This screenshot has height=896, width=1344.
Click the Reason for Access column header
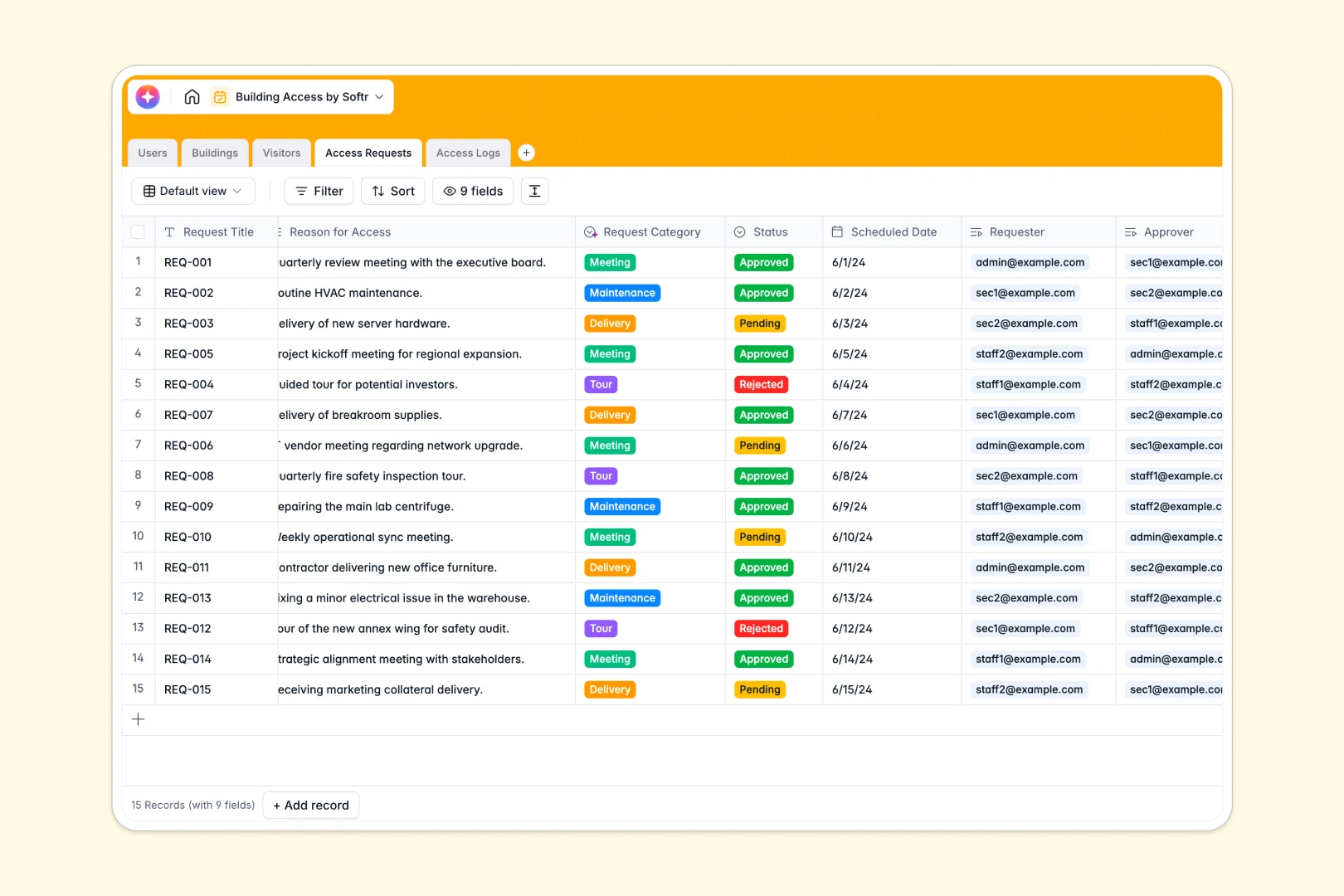tap(426, 232)
